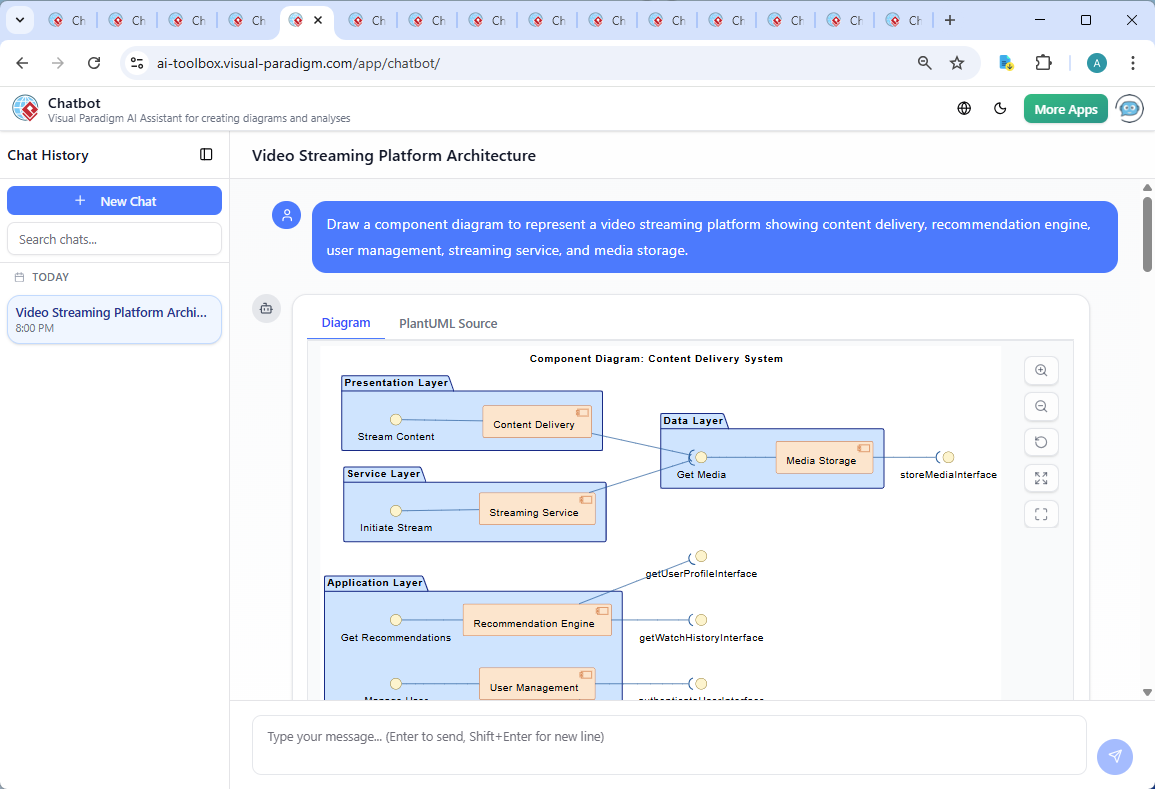This screenshot has height=789, width=1155.
Task: Start a New Chat
Action: [114, 201]
